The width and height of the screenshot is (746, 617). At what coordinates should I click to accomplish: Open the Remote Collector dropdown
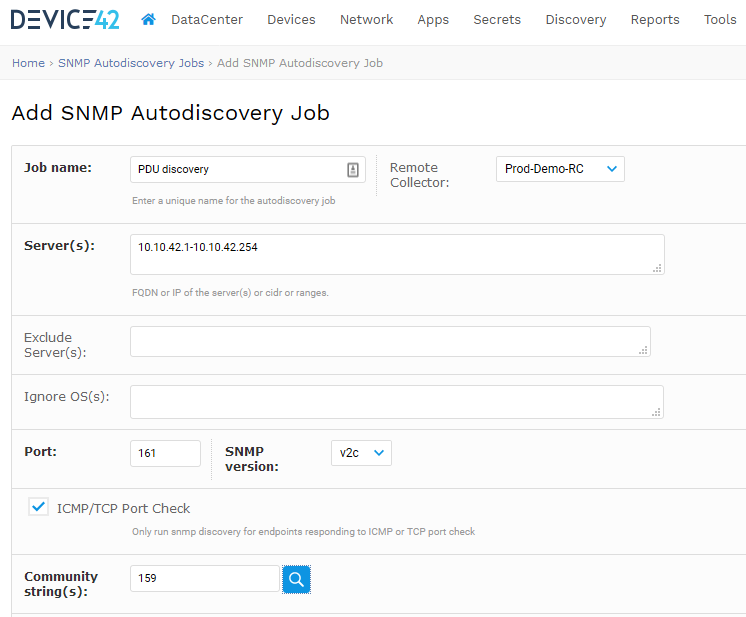tap(560, 169)
